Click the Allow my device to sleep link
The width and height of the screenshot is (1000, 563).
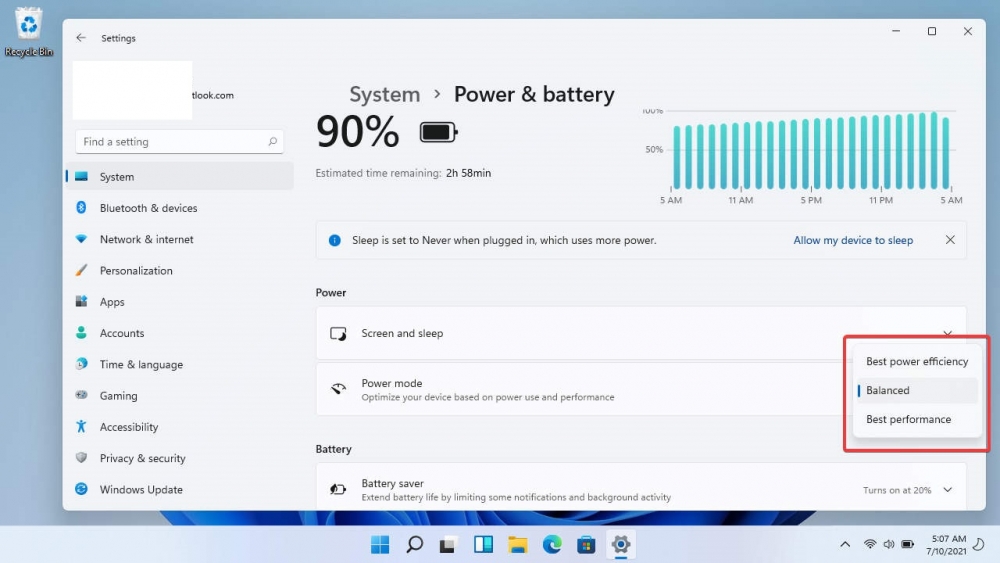(x=852, y=240)
